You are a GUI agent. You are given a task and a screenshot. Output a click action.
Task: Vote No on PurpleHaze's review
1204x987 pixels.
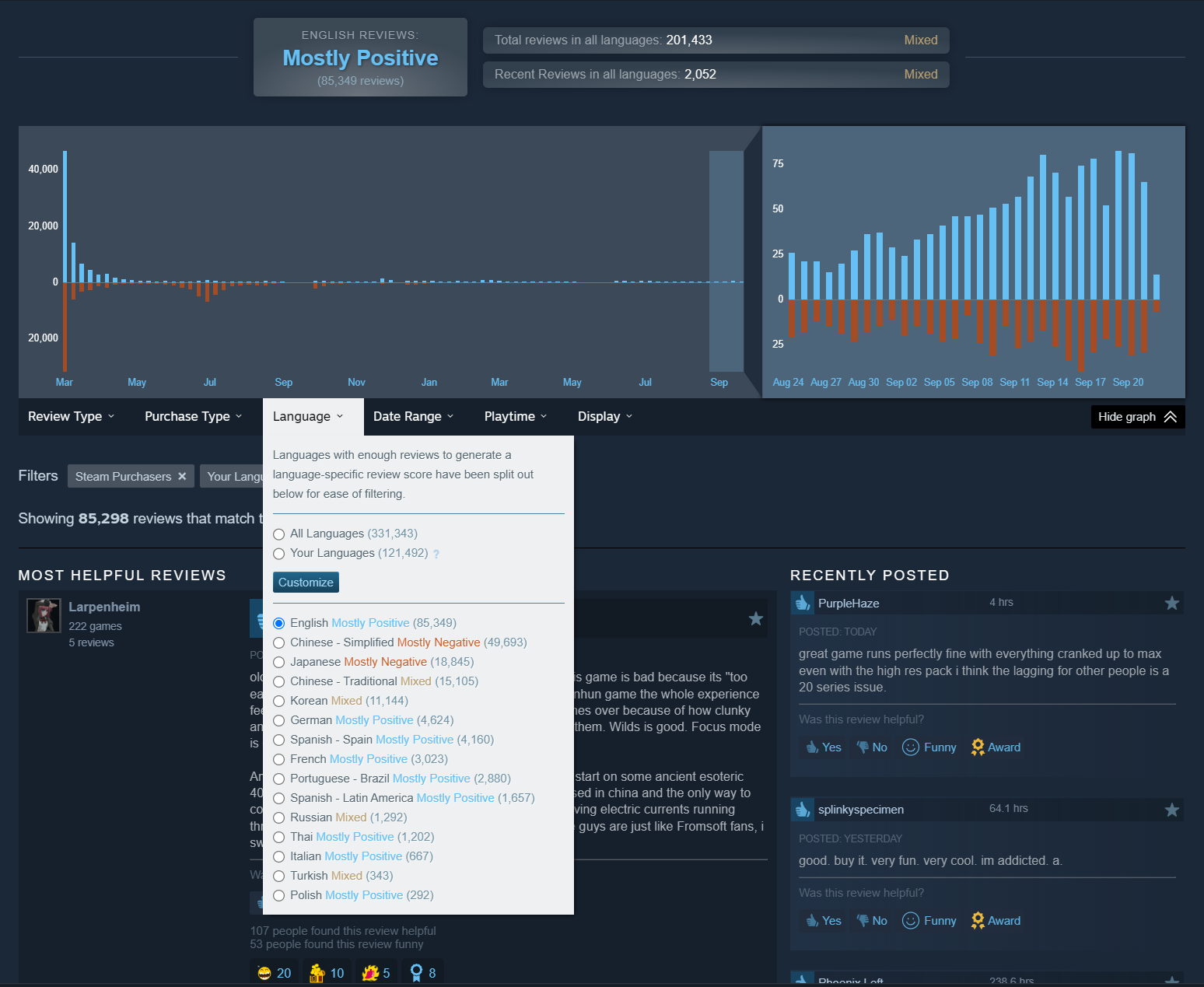tap(872, 747)
